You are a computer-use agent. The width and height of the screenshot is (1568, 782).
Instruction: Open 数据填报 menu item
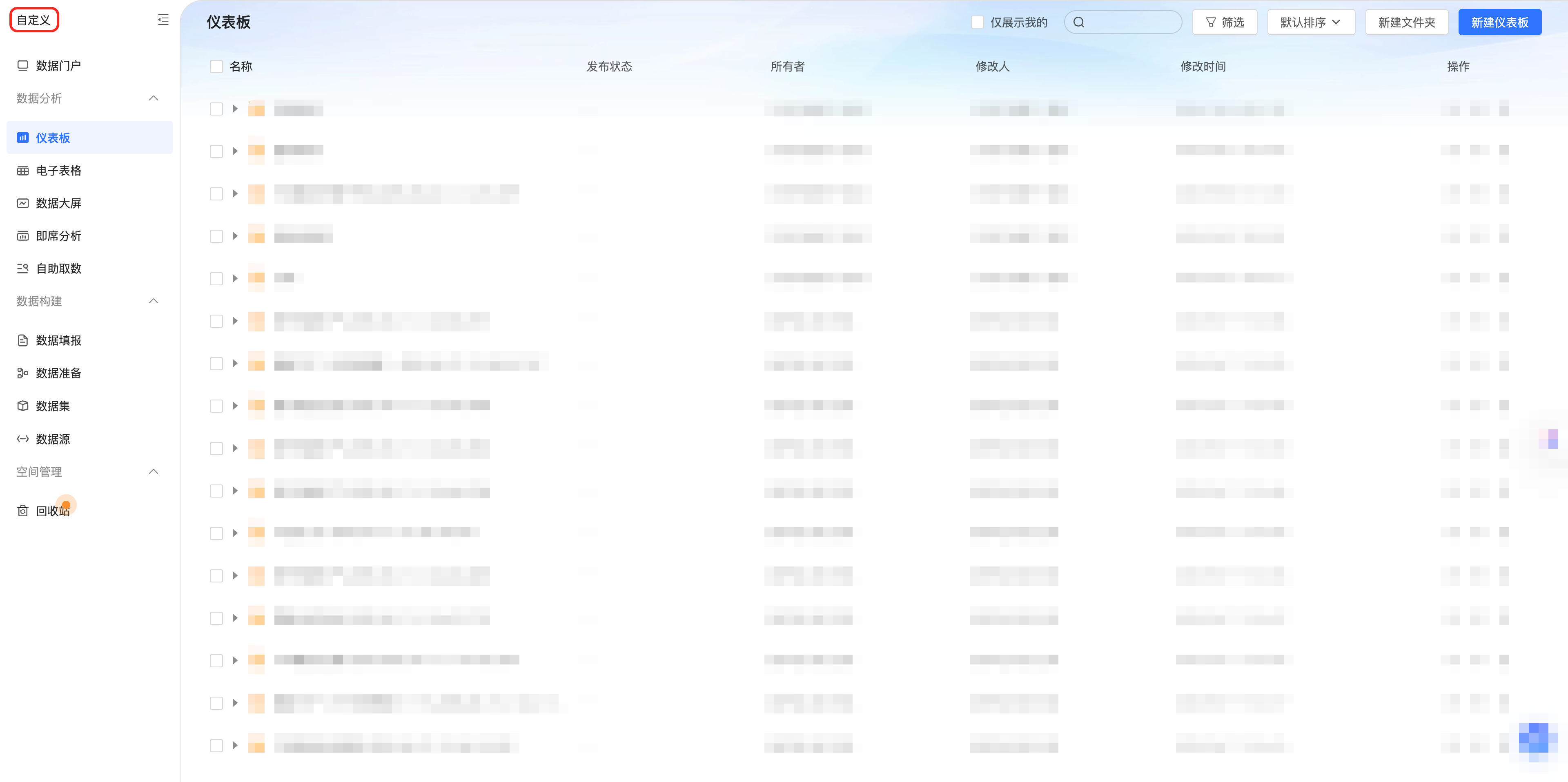pos(58,340)
